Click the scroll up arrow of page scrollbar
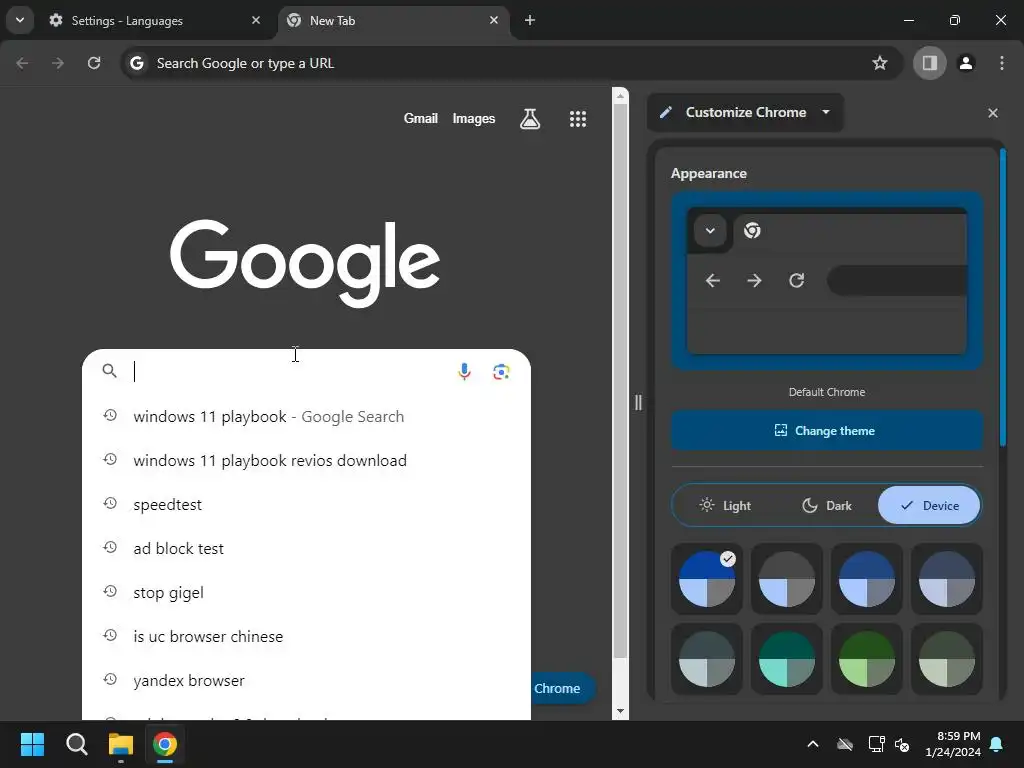The image size is (1024, 768). tap(620, 96)
